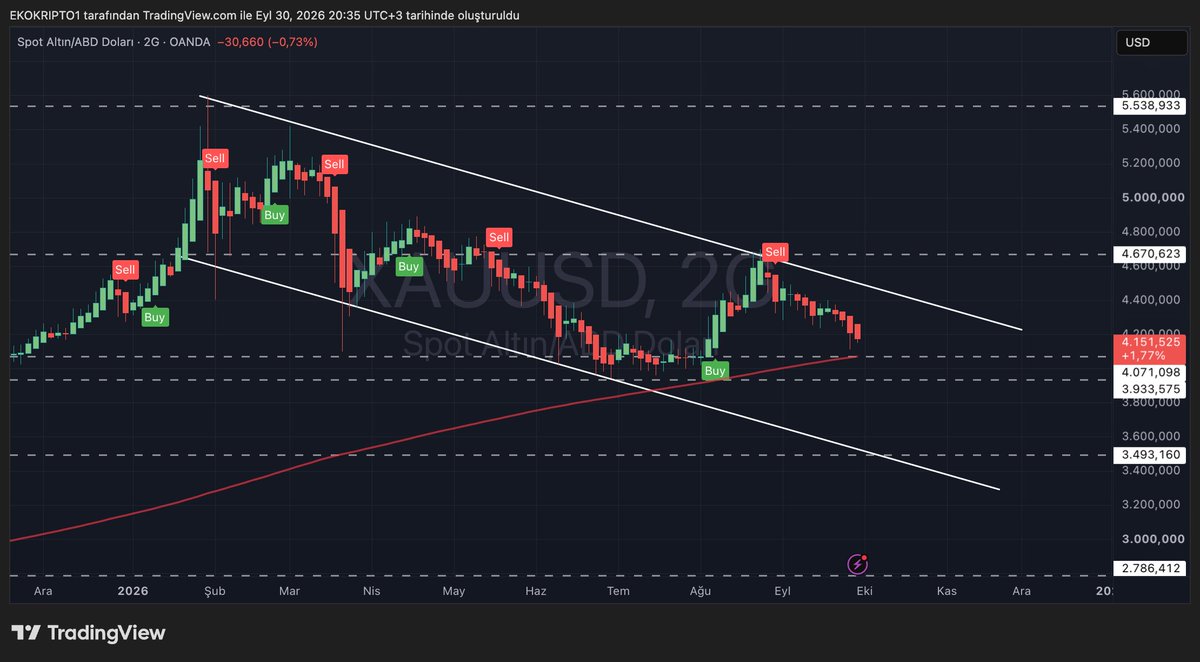Click the Ara label after Kas
Image resolution: width=1200 pixels, height=662 pixels.
pyautogui.click(x=1022, y=591)
